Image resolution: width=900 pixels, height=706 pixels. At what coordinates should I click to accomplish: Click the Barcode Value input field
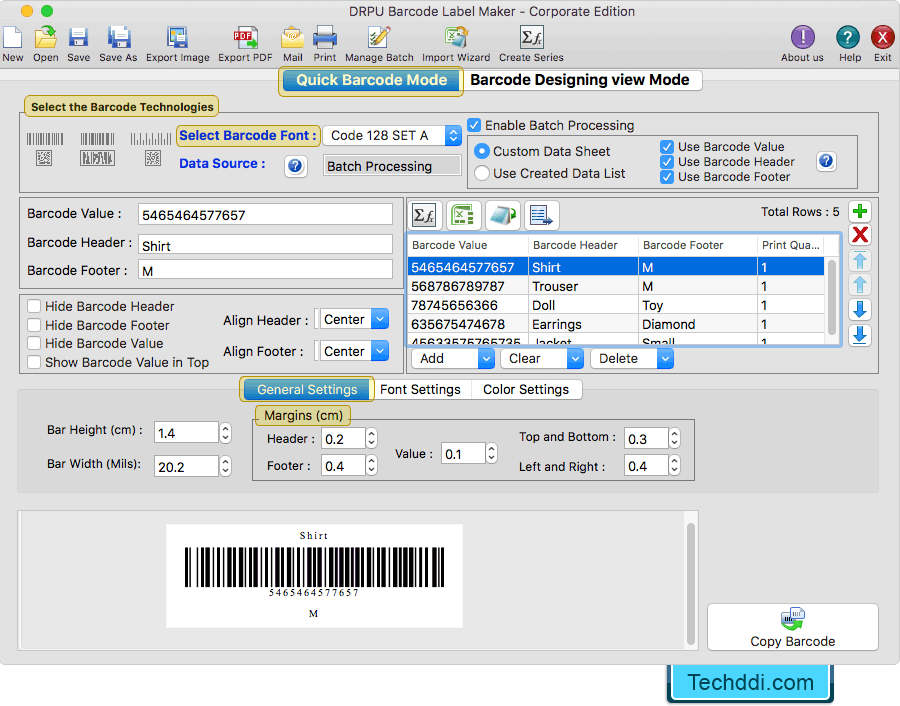pyautogui.click(x=265, y=215)
